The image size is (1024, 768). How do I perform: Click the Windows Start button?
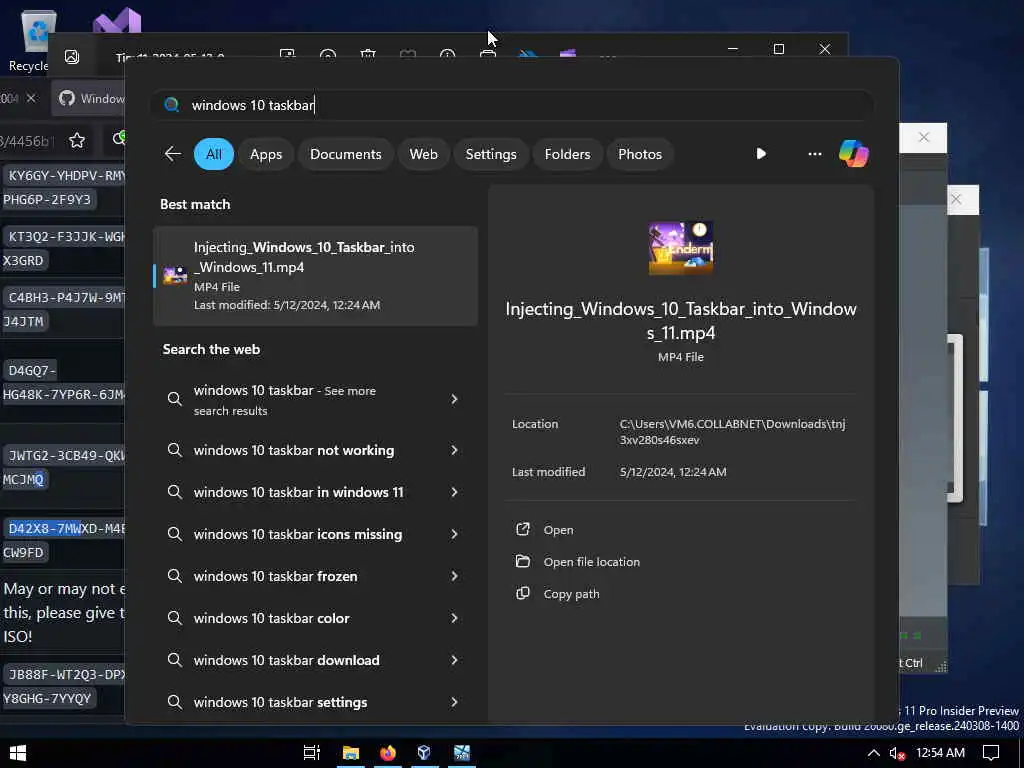point(18,753)
